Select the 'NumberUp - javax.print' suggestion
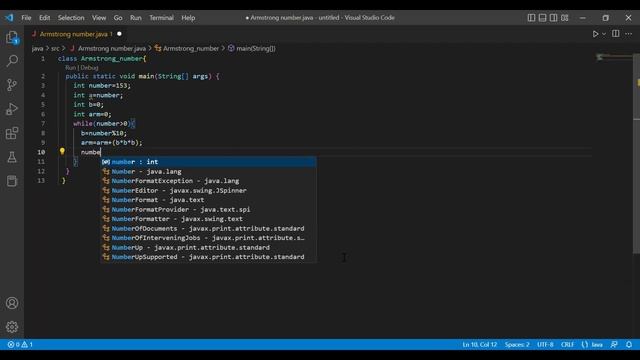640x360 pixels. point(208,247)
